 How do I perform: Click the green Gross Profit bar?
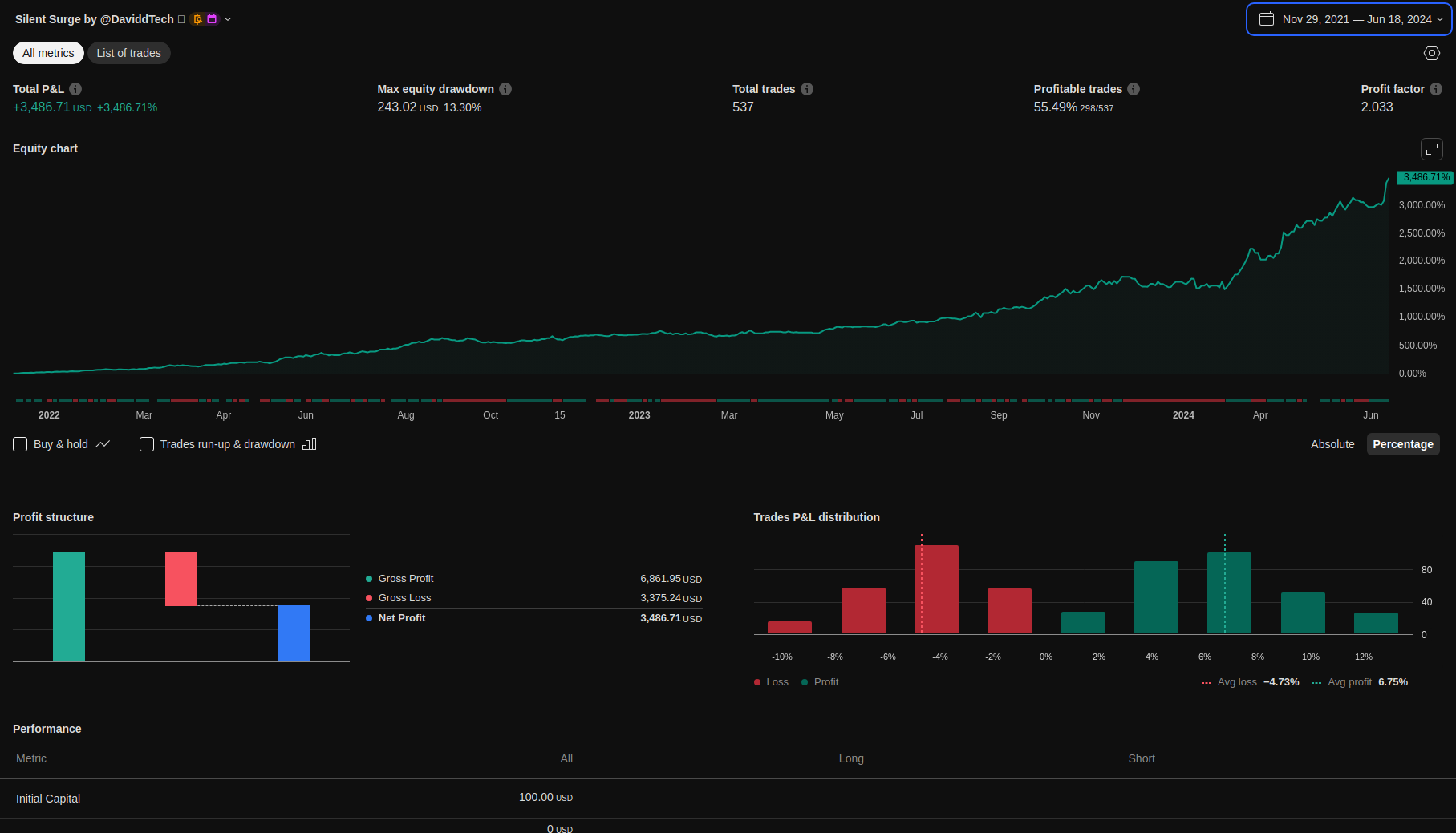69,606
